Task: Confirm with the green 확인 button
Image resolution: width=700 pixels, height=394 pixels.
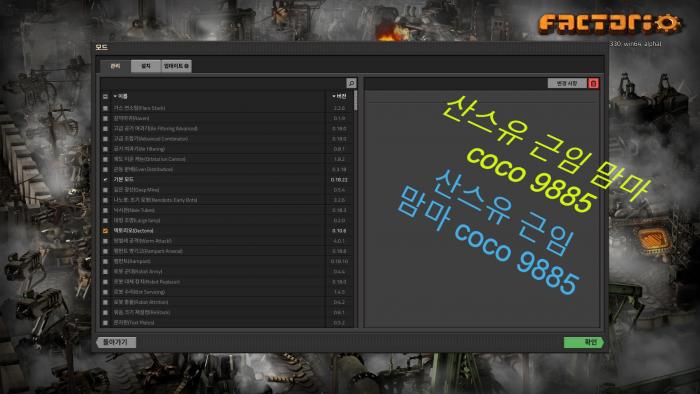Action: 584,342
